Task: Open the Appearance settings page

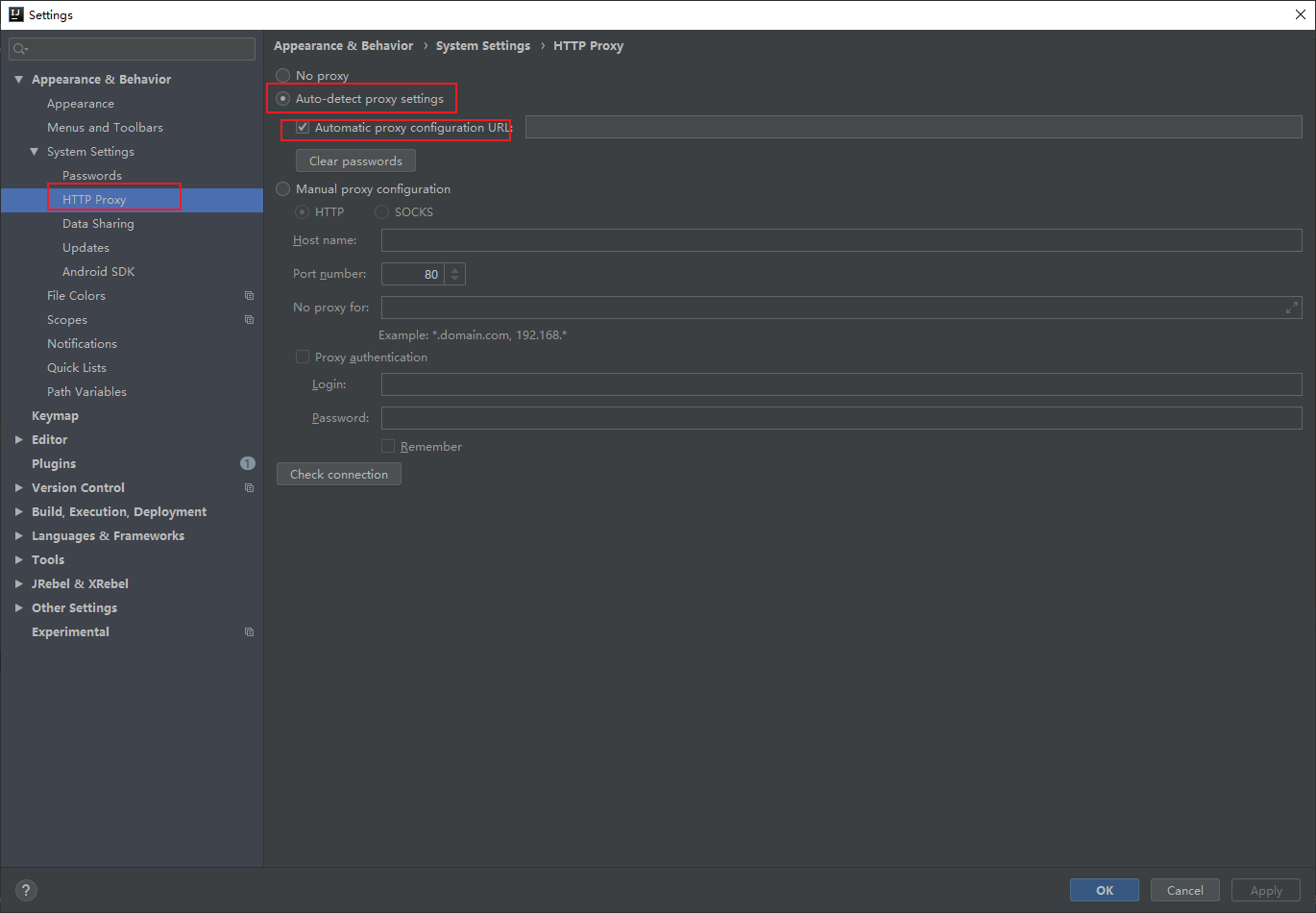Action: coord(81,104)
